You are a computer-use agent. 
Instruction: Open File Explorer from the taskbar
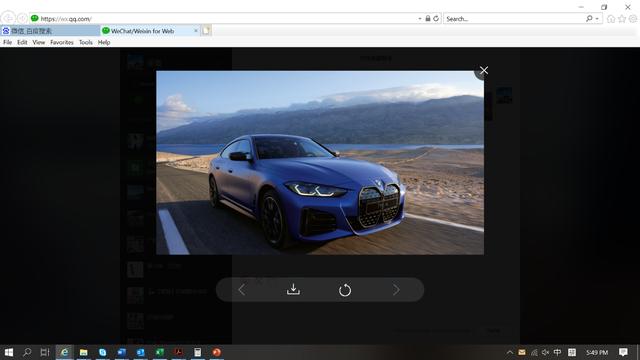click(84, 352)
